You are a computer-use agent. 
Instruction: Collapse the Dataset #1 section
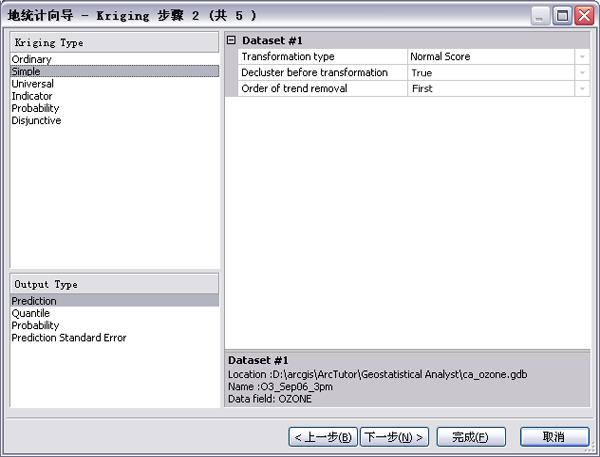coord(232,40)
